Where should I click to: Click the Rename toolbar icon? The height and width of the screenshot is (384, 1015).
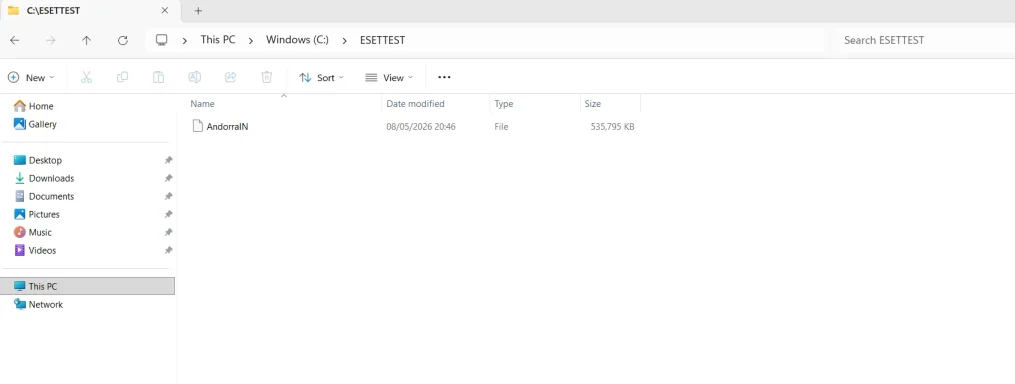tap(194, 78)
